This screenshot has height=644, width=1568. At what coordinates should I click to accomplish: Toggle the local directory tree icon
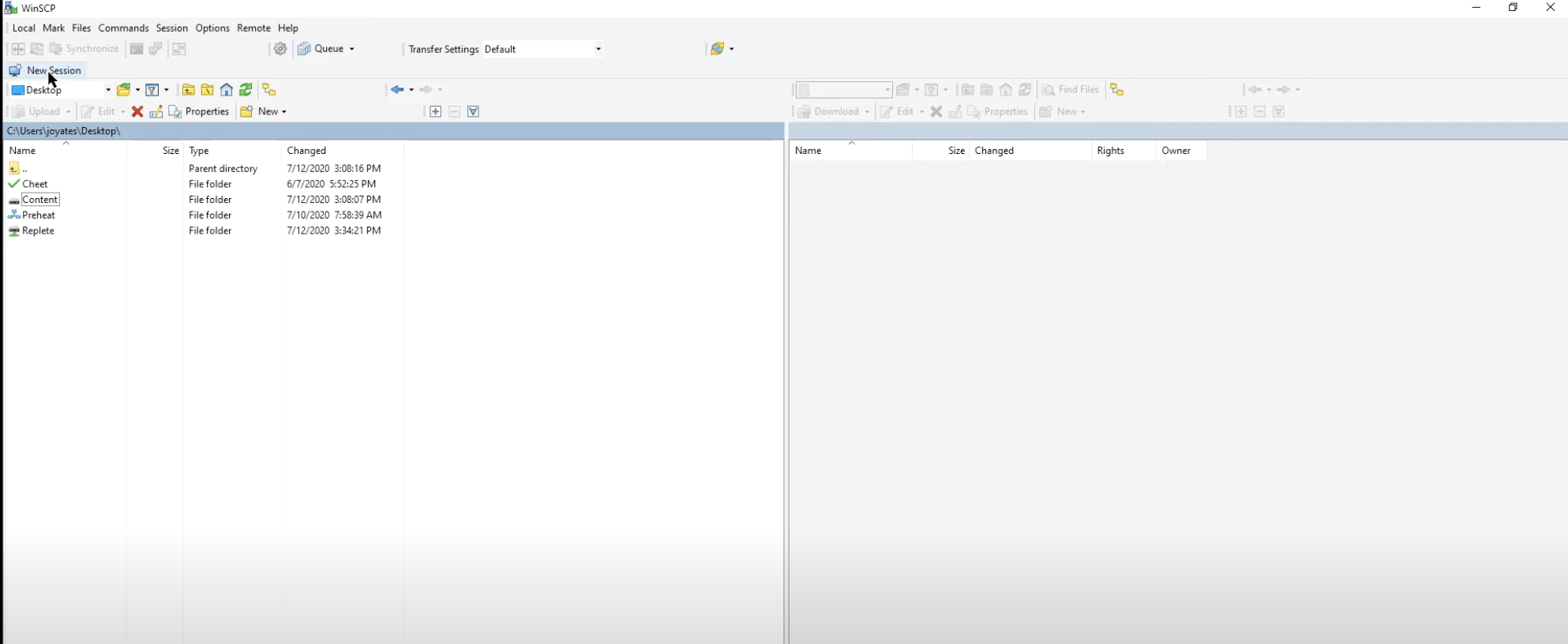[269, 90]
